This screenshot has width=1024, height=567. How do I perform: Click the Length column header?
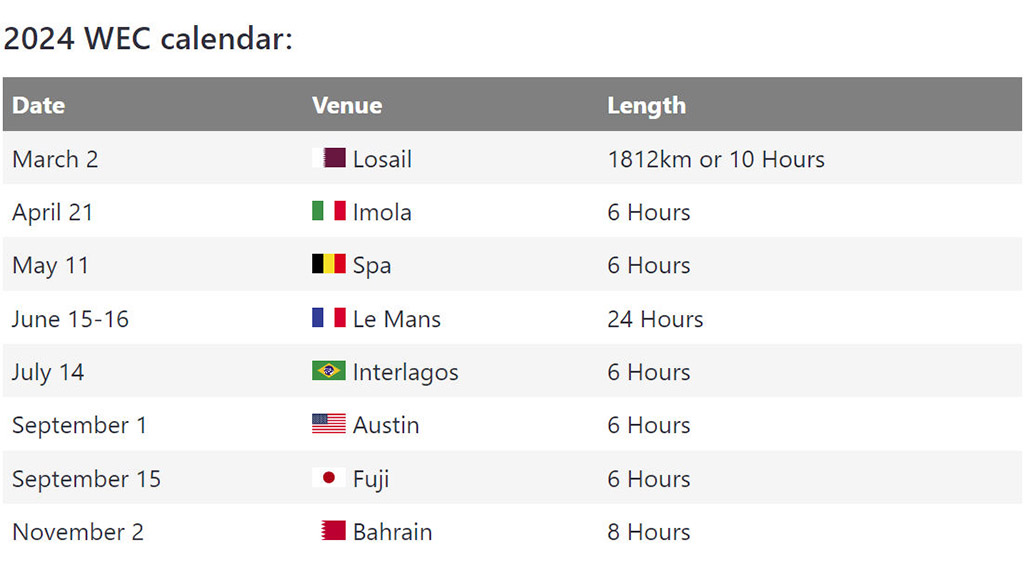[647, 106]
